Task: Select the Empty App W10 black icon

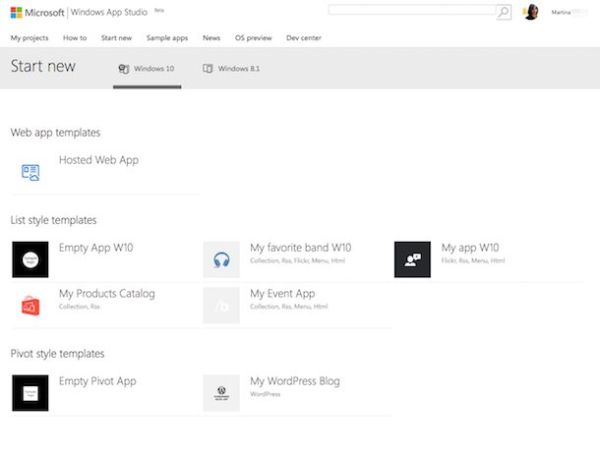Action: (x=30, y=259)
